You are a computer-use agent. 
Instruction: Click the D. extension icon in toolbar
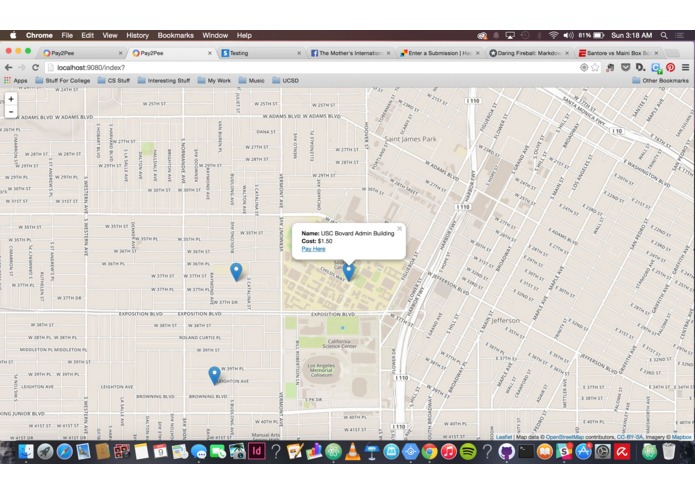640,67
